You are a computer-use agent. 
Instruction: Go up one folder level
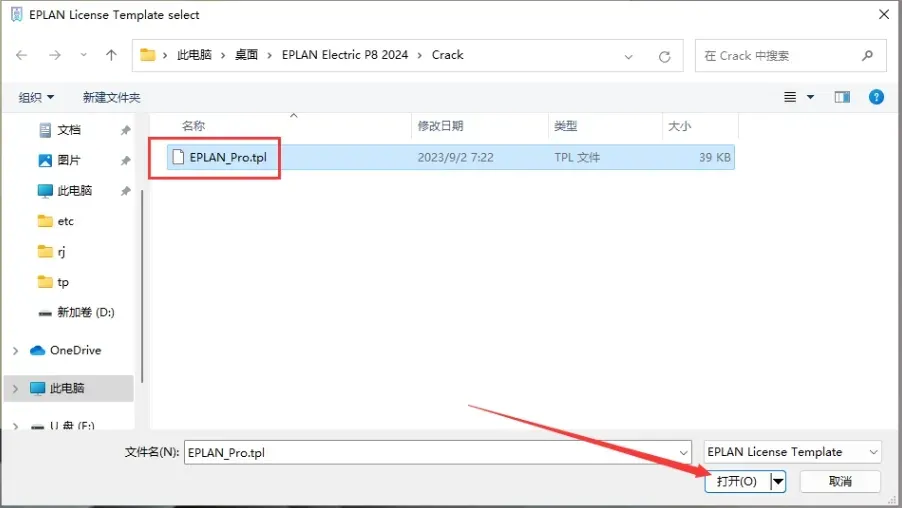[x=111, y=55]
